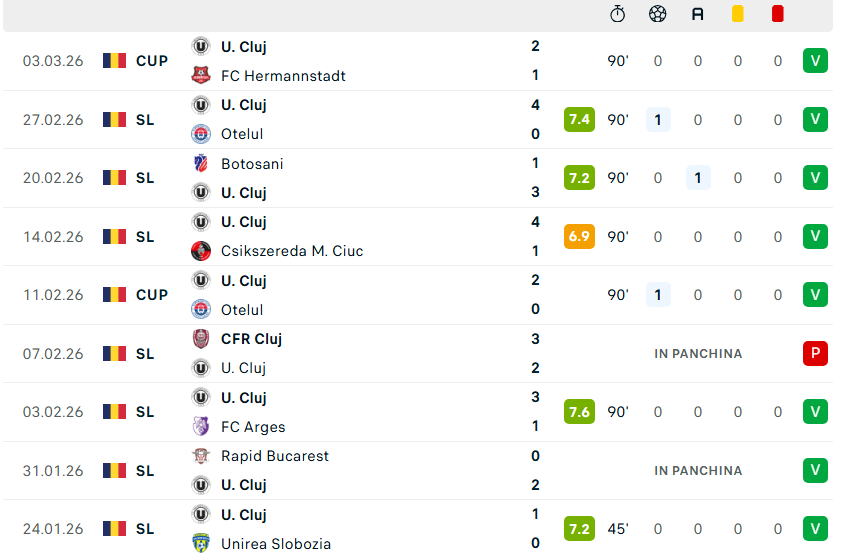Click the minutes played stopwatch icon
This screenshot has height=555, width=846.
click(618, 14)
